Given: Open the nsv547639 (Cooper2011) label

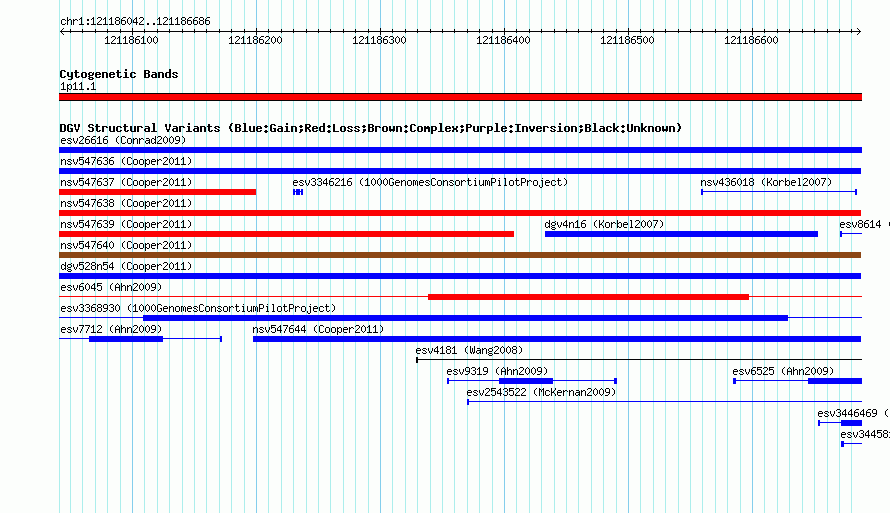Looking at the screenshot, I should click(x=126, y=224).
